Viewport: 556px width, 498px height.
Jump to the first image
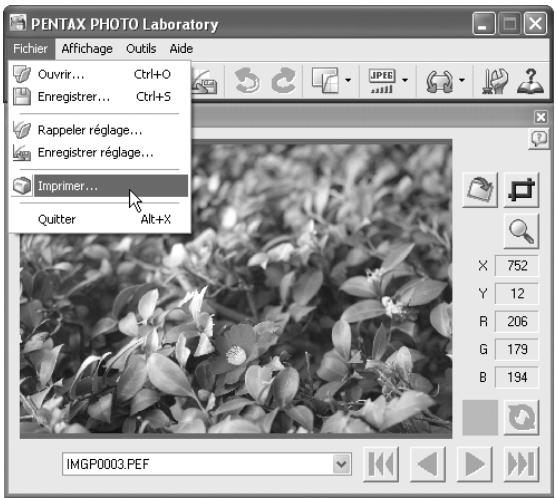(381, 464)
